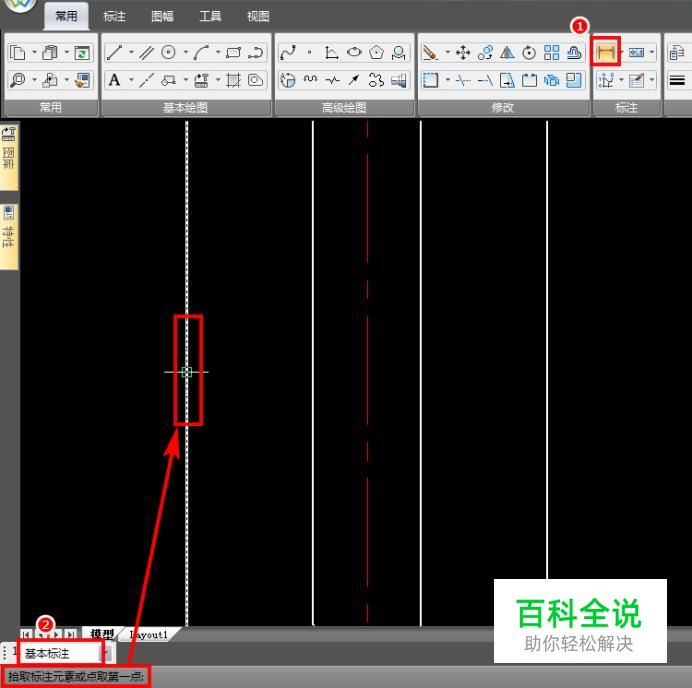Select the Trim tool
This screenshot has width=692, height=688.
[x=463, y=80]
